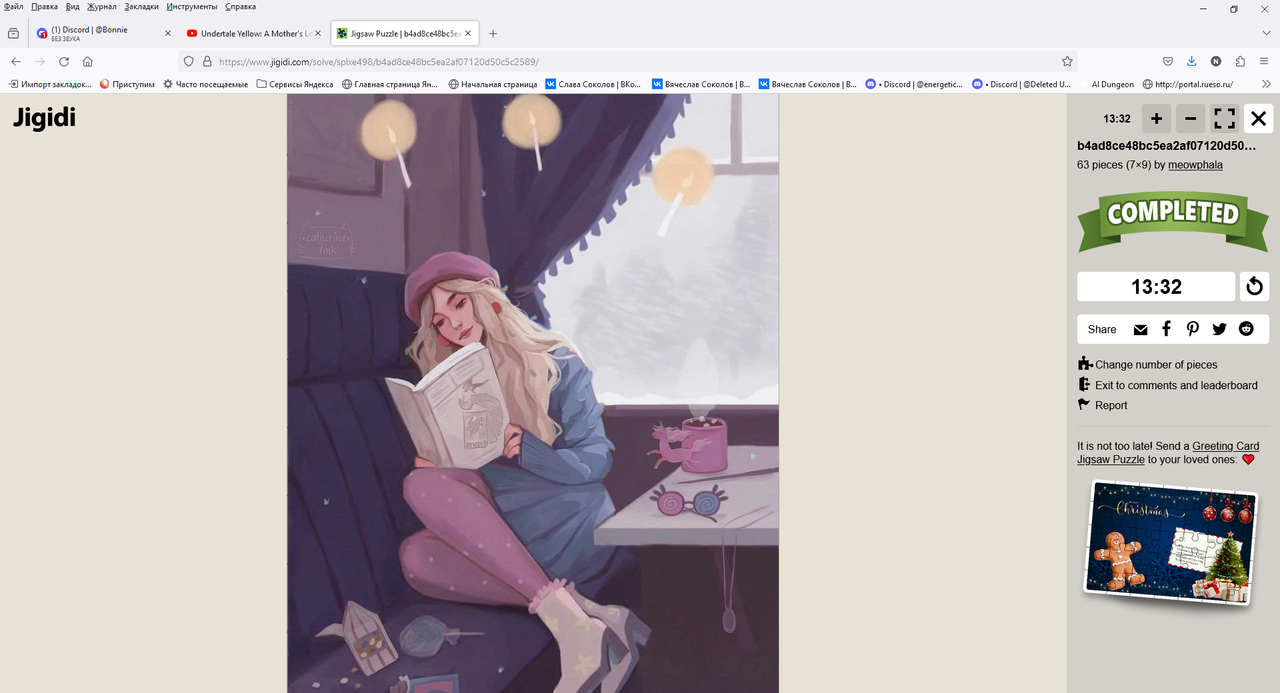This screenshot has height=693, width=1280.
Task: Close the Jigidi side panel with X
Action: point(1258,118)
